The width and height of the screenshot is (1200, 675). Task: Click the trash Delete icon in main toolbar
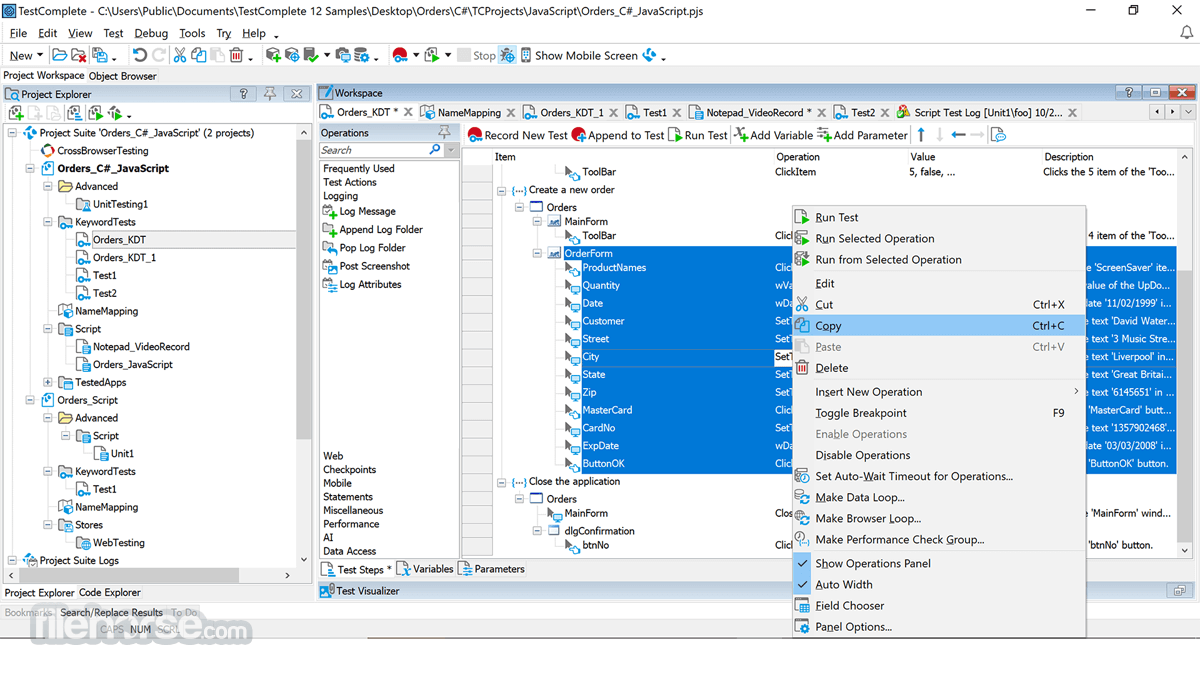(236, 55)
